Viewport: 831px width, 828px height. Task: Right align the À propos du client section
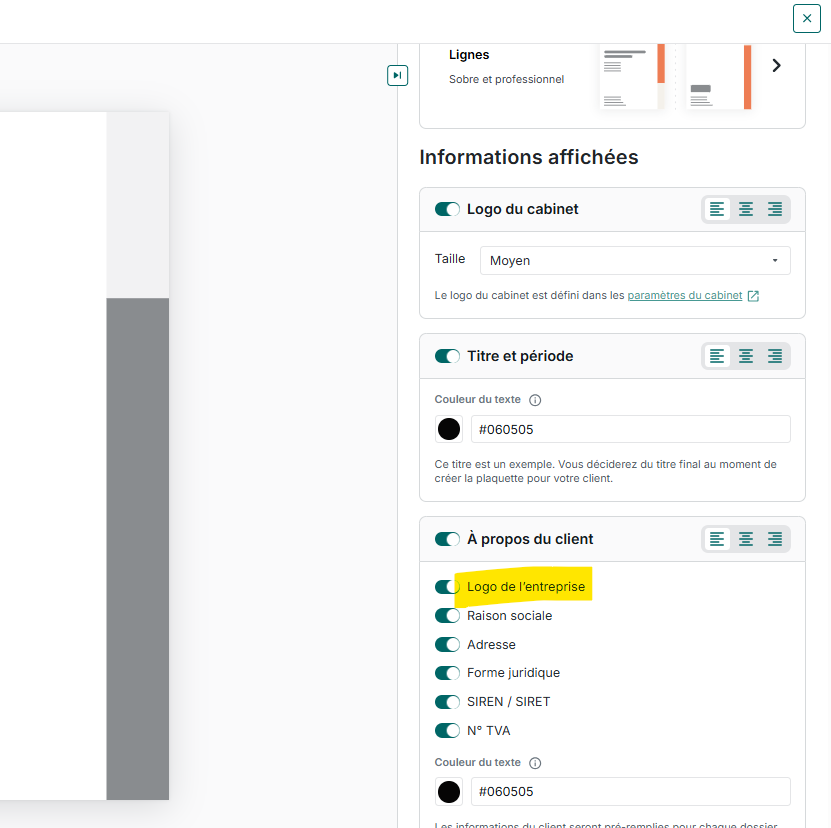(x=775, y=539)
